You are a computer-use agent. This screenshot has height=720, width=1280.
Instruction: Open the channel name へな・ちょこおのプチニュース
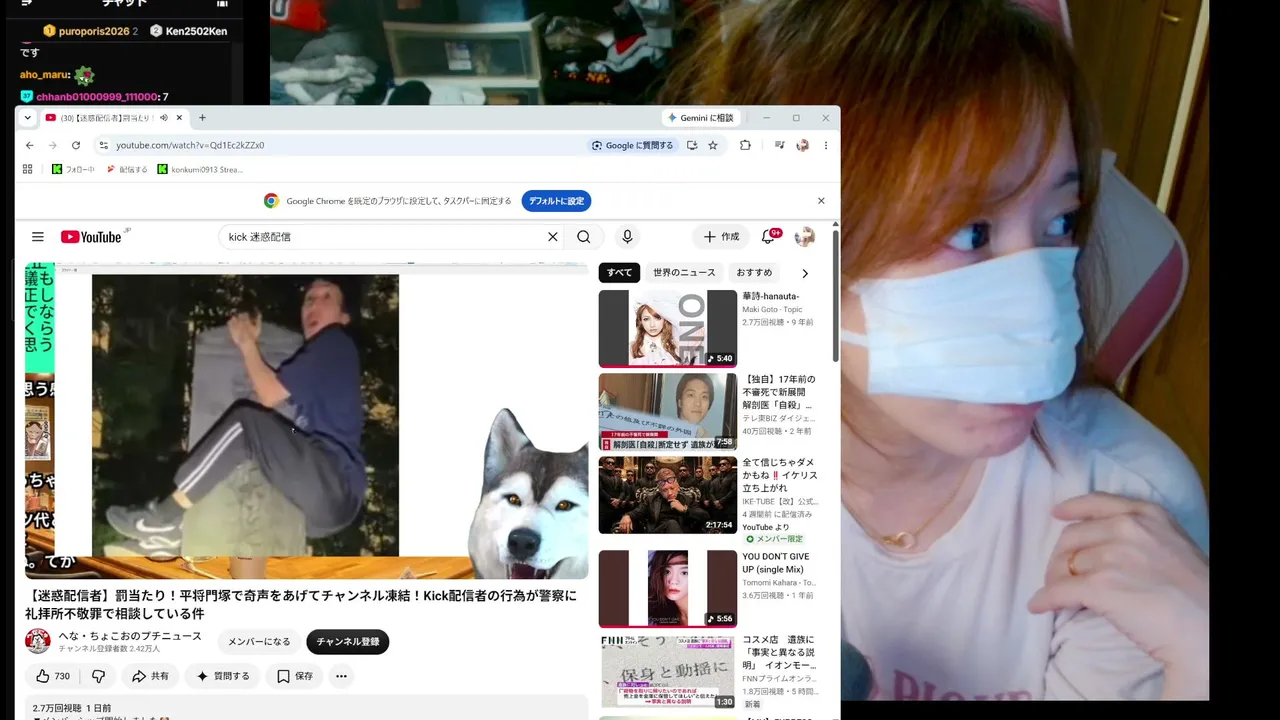pos(130,636)
